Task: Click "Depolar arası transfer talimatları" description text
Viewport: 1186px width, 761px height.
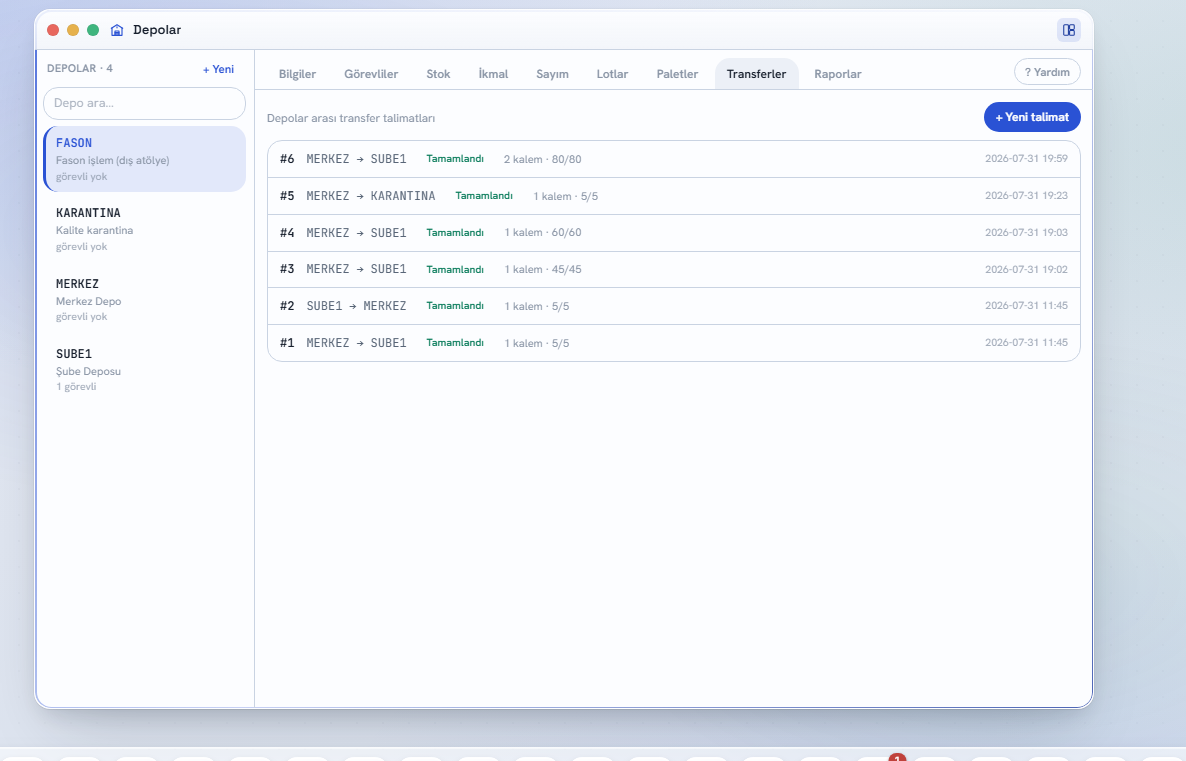Action: pyautogui.click(x=351, y=119)
